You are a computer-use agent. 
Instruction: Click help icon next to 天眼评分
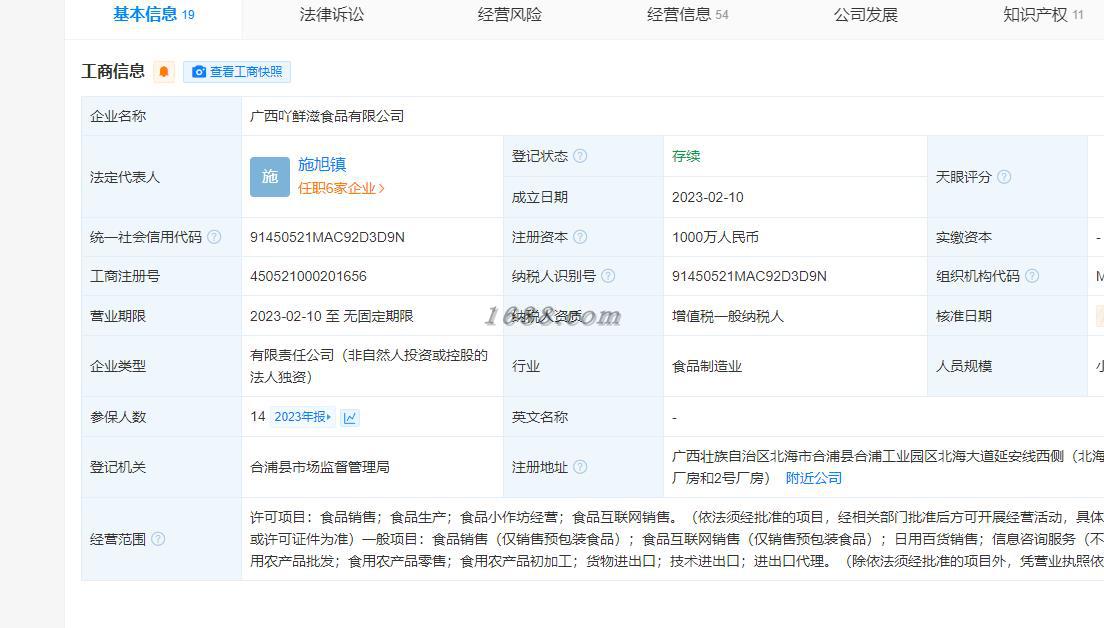1004,177
